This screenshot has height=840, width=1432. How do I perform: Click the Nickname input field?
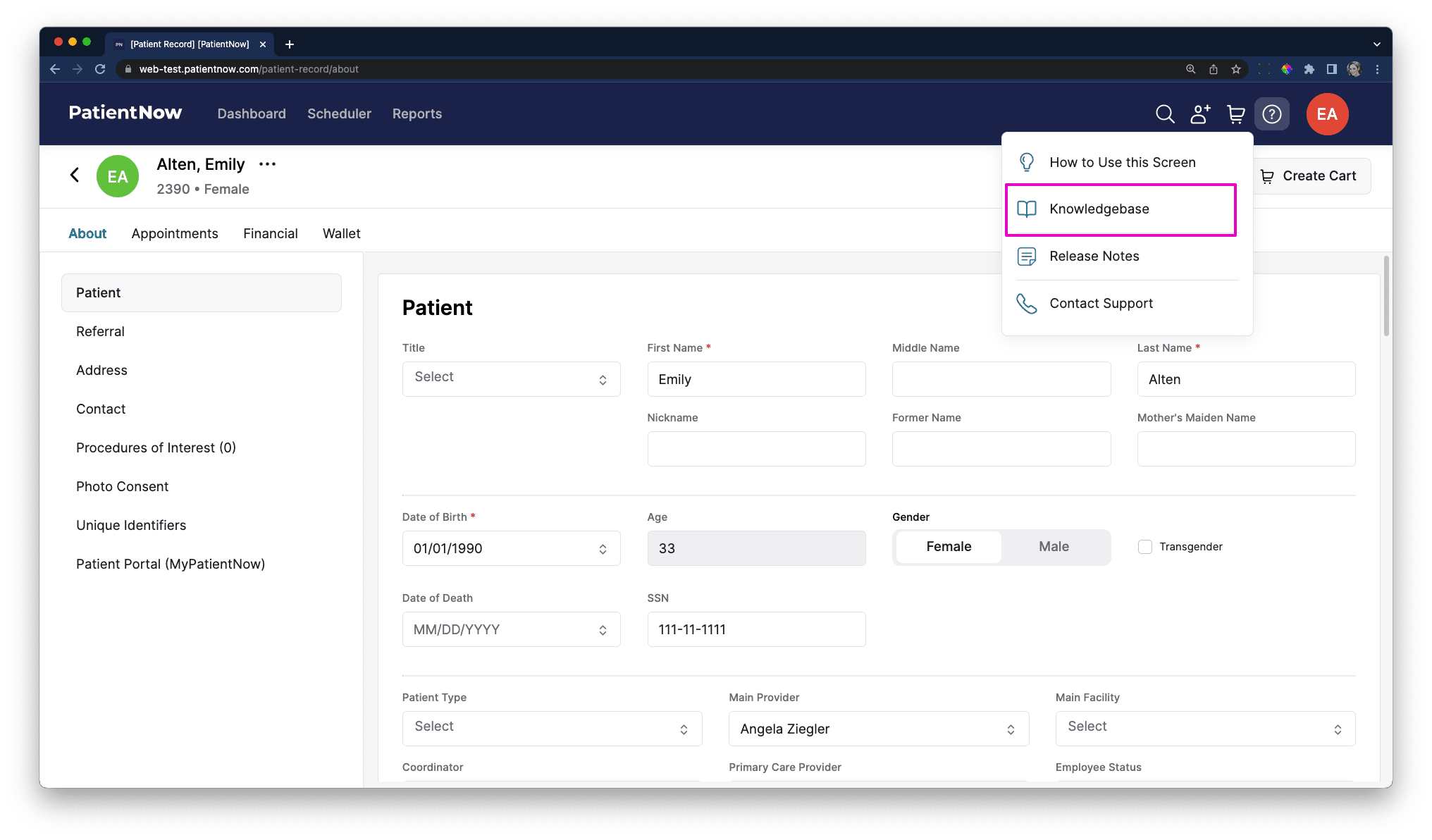[756, 448]
